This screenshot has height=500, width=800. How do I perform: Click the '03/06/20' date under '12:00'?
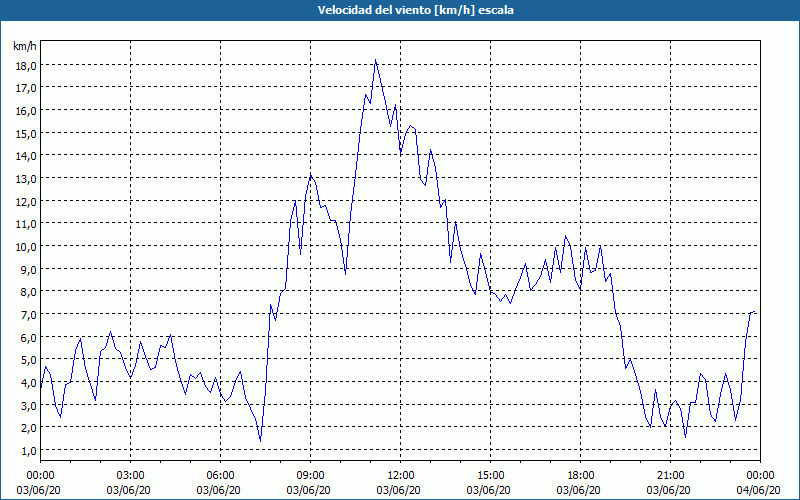(x=398, y=490)
